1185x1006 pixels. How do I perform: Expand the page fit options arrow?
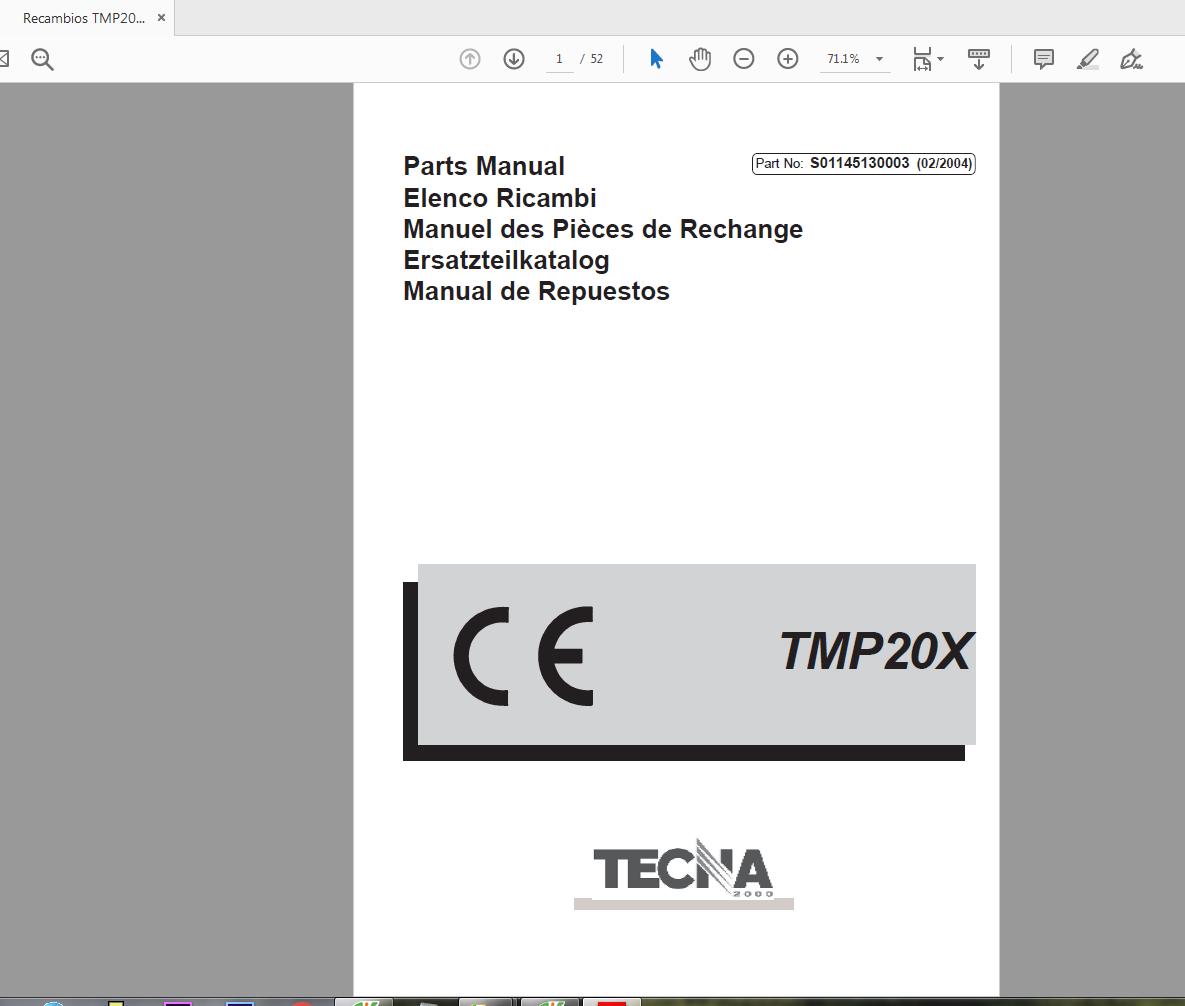coord(941,59)
